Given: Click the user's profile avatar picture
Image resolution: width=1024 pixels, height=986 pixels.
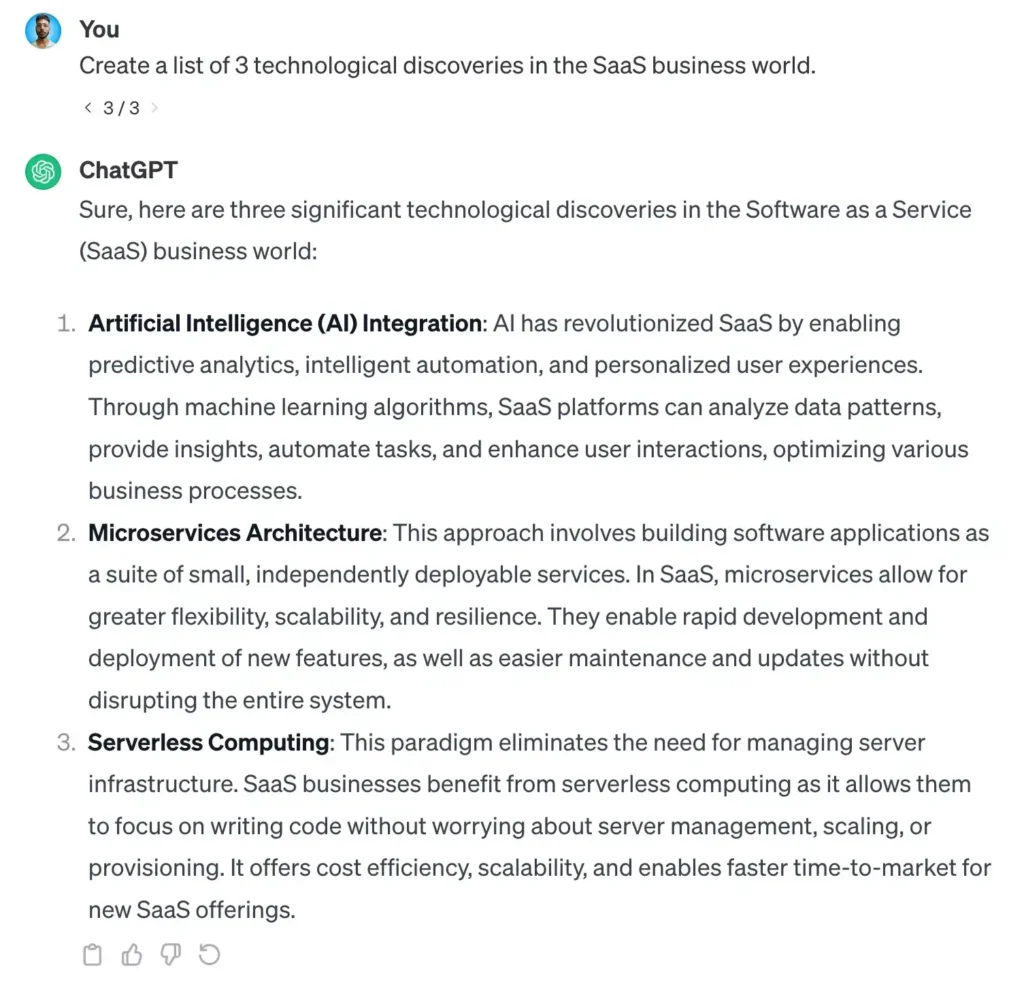Looking at the screenshot, I should [x=42, y=30].
